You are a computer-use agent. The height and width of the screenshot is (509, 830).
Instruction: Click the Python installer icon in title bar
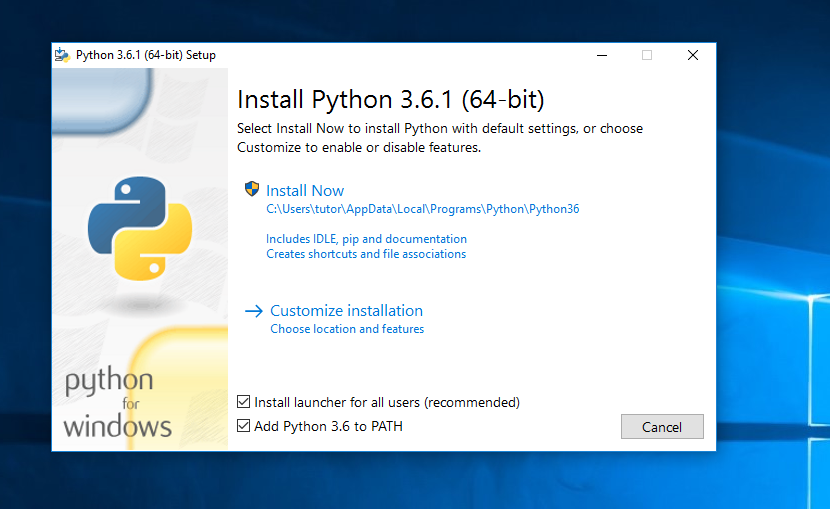tap(62, 54)
